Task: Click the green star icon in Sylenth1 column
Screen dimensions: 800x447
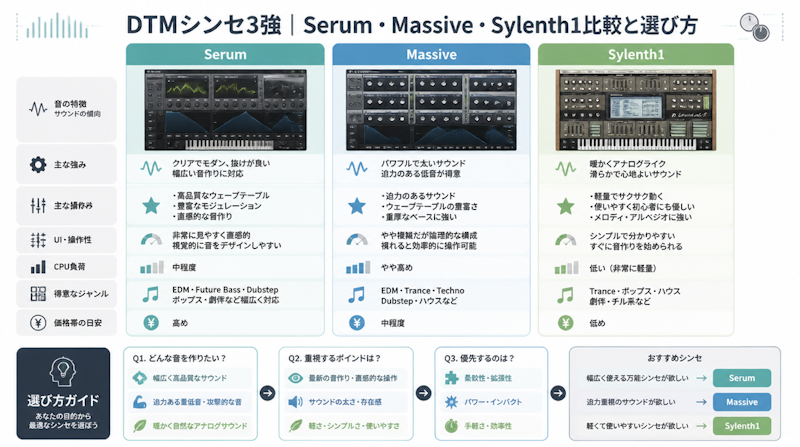Action: [565, 206]
